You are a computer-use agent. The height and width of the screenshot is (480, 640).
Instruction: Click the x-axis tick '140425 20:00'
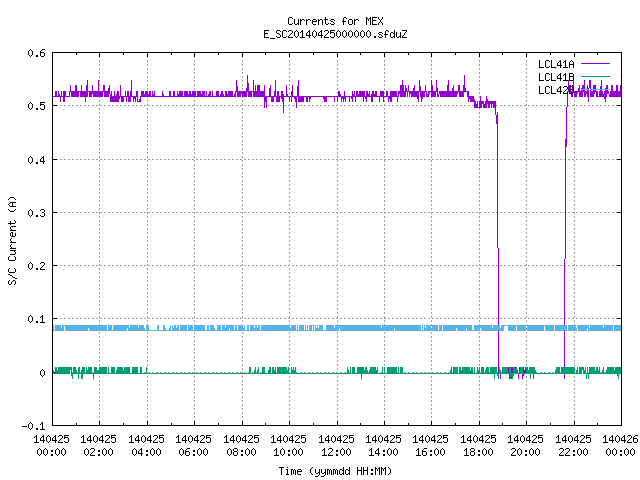[525, 446]
